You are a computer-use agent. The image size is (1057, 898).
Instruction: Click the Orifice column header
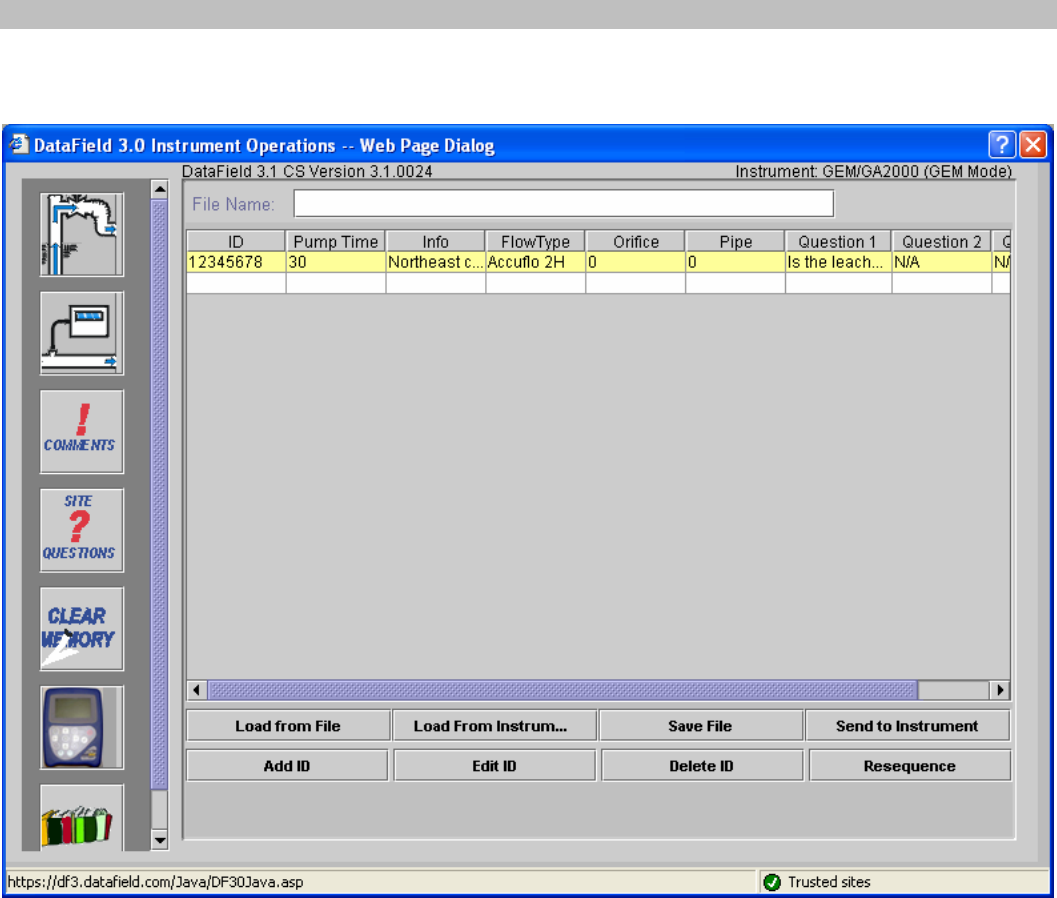[636, 241]
